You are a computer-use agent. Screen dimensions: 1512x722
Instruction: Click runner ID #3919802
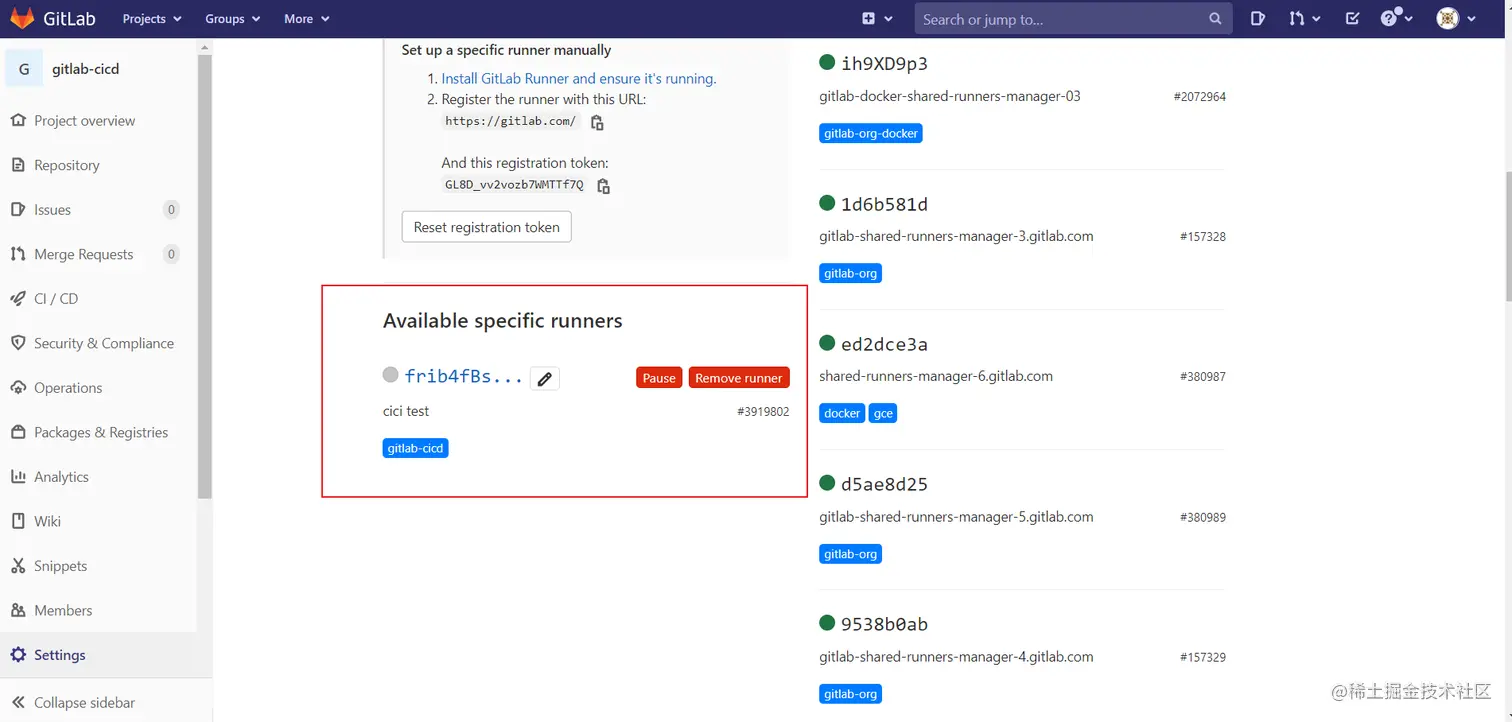pyautogui.click(x=763, y=411)
